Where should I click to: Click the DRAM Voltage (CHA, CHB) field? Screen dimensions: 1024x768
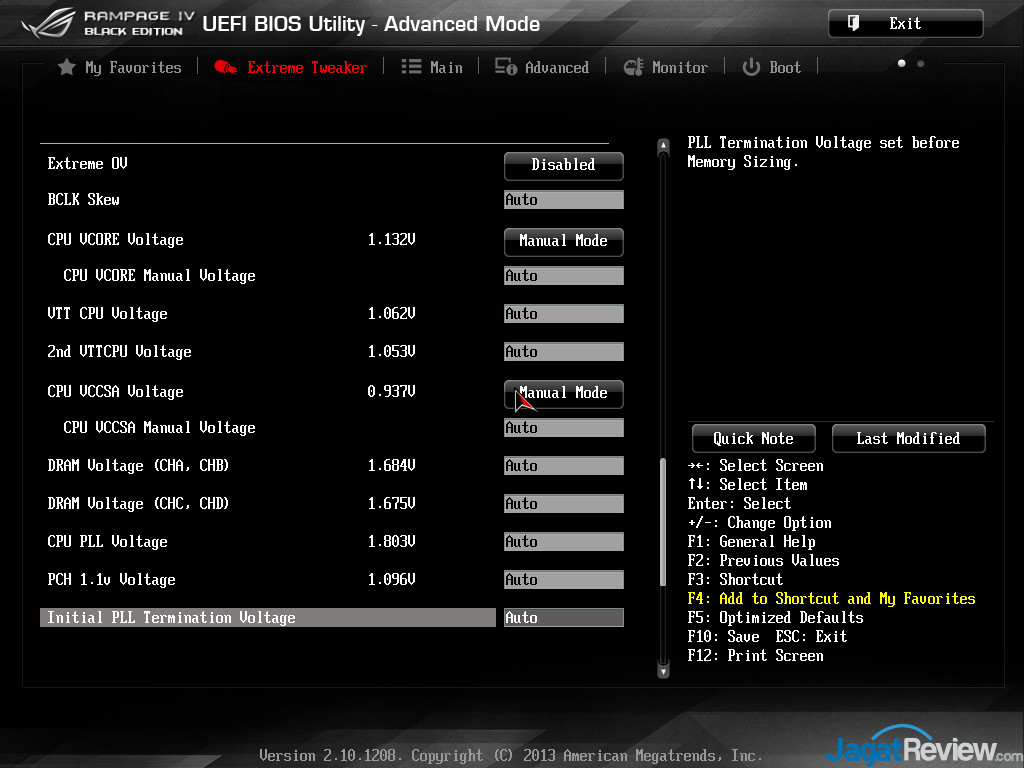pyautogui.click(x=564, y=466)
